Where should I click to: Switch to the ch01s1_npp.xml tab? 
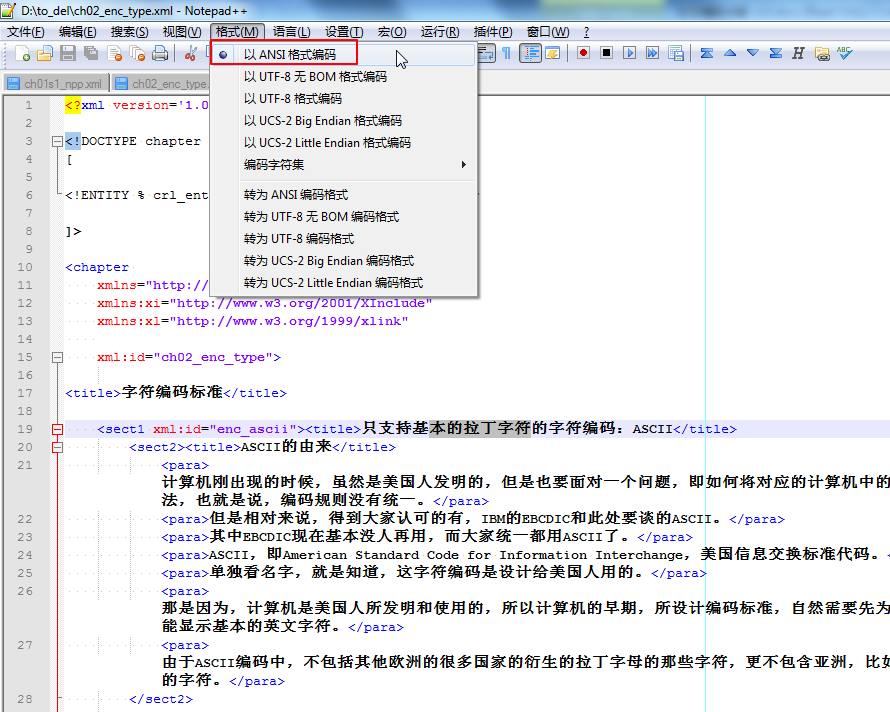(56, 84)
